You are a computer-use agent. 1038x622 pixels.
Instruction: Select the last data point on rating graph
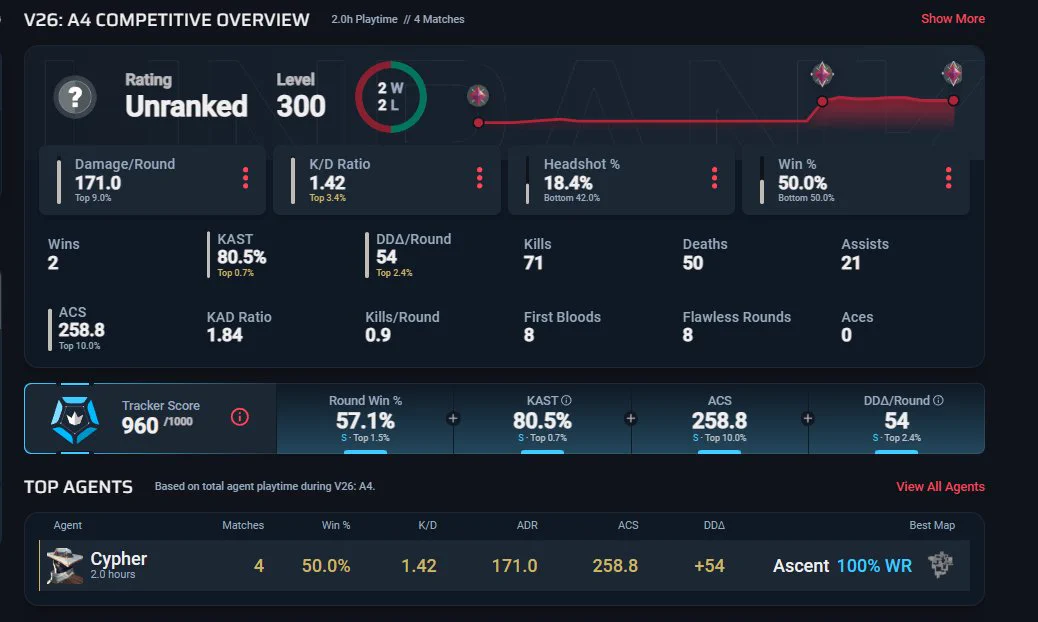(x=953, y=101)
